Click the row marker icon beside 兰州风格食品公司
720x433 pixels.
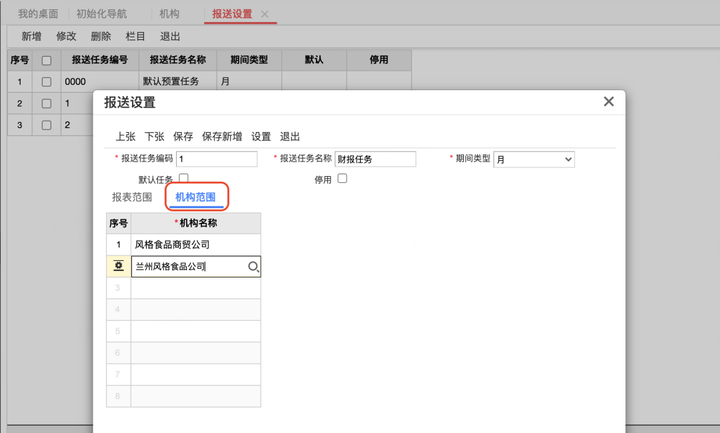(118, 266)
